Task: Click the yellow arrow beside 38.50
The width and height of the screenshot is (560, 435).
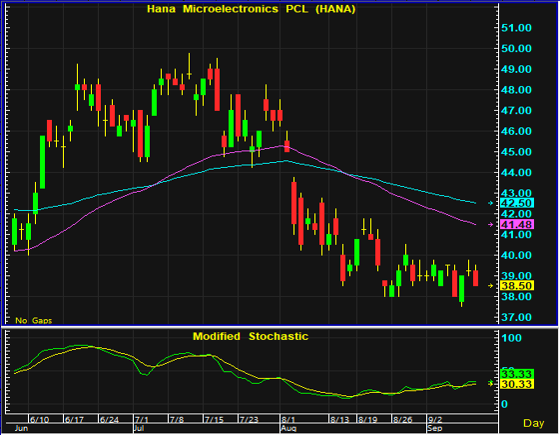Action: click(x=491, y=286)
